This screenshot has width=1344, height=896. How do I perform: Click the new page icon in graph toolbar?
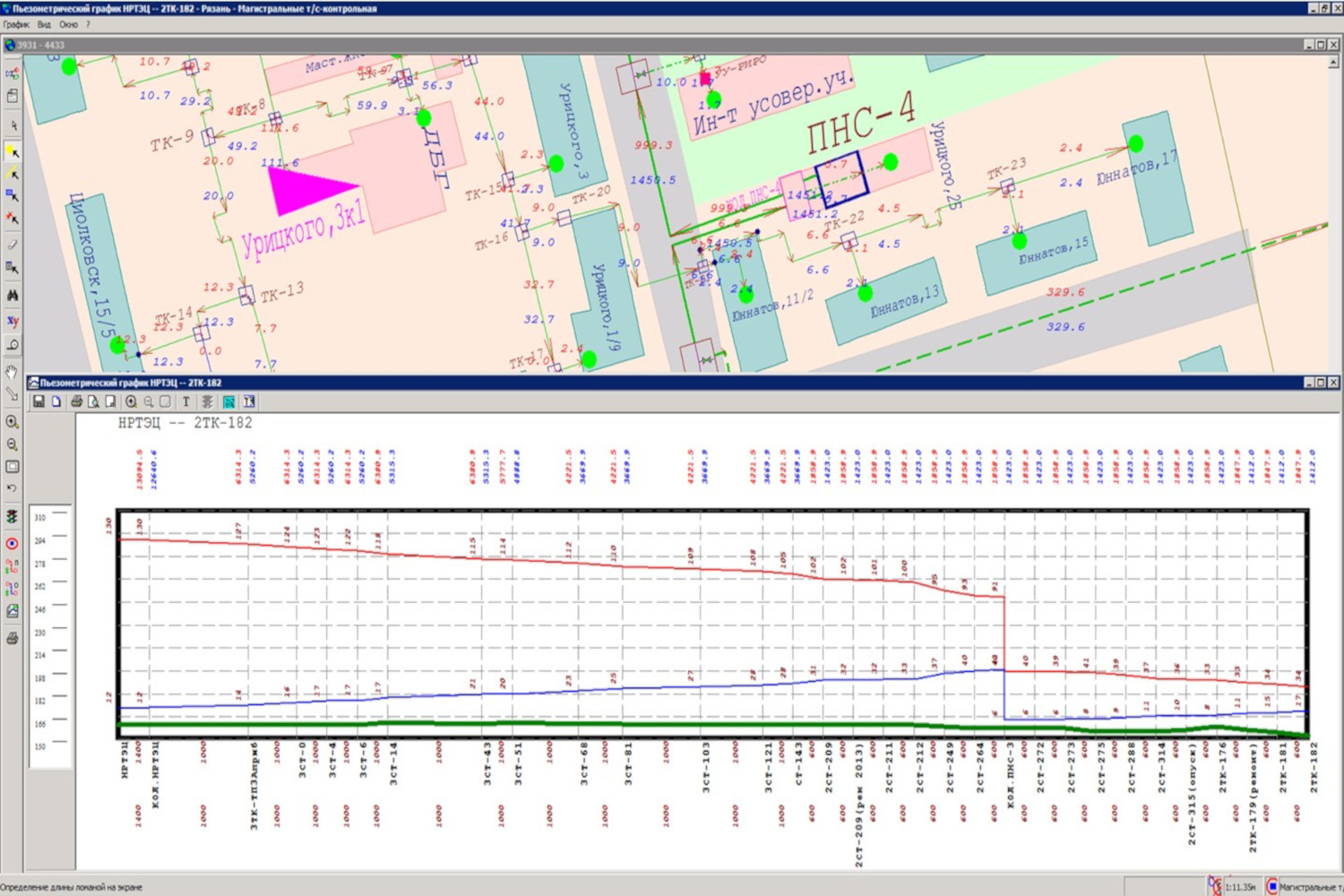(56, 401)
